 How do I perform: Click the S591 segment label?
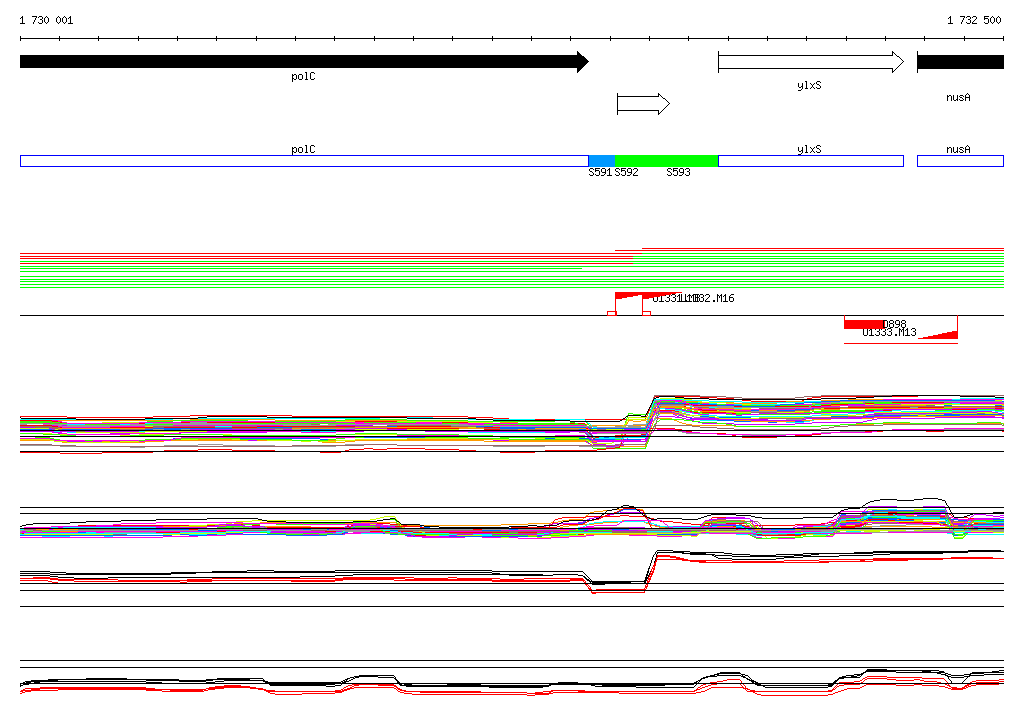click(600, 172)
